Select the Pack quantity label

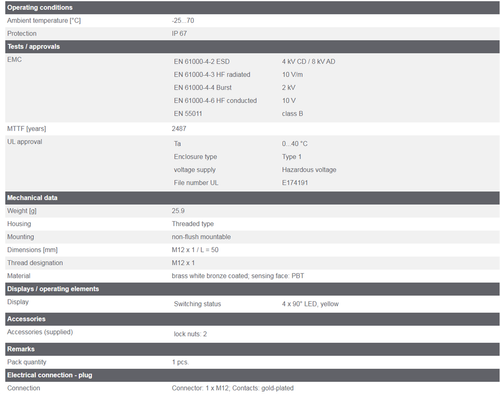pyautogui.click(x=27, y=362)
